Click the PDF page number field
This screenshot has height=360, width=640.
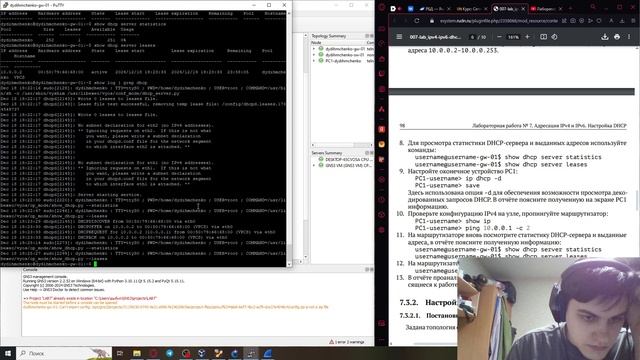coord(472,37)
